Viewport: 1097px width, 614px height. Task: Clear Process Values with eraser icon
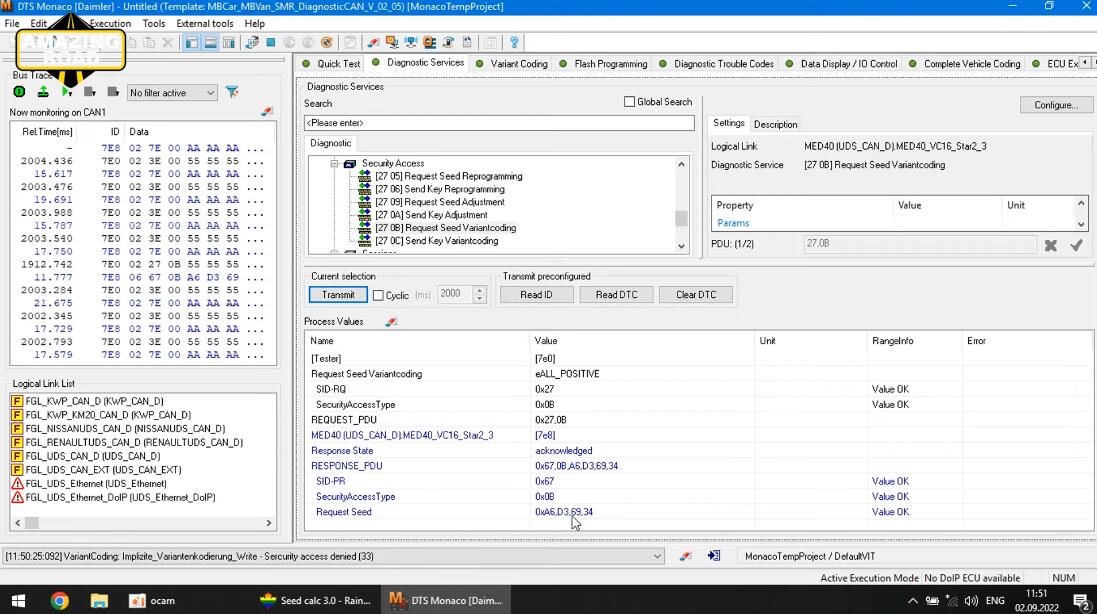coord(391,322)
